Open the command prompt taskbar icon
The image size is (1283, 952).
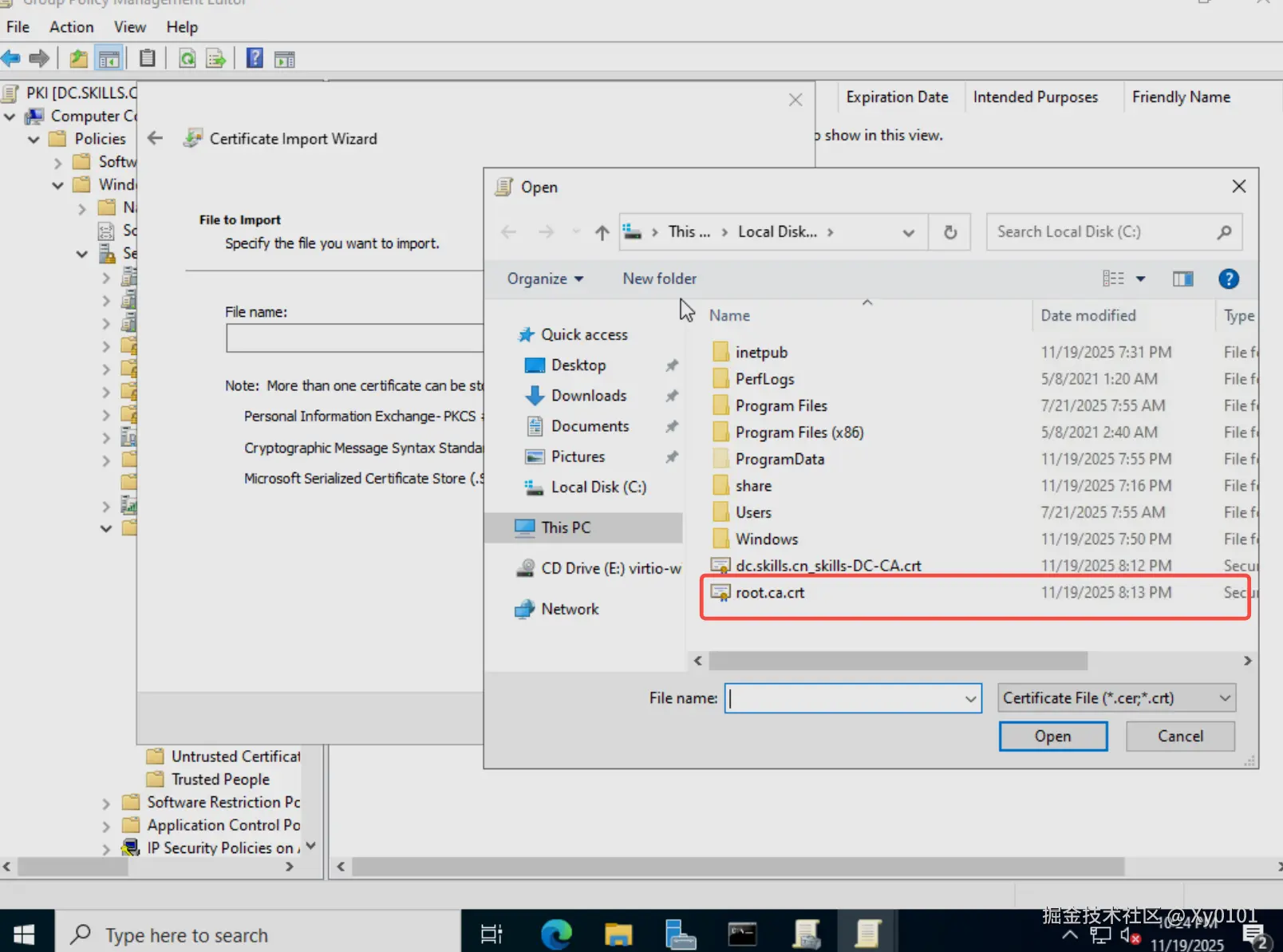pos(743,934)
